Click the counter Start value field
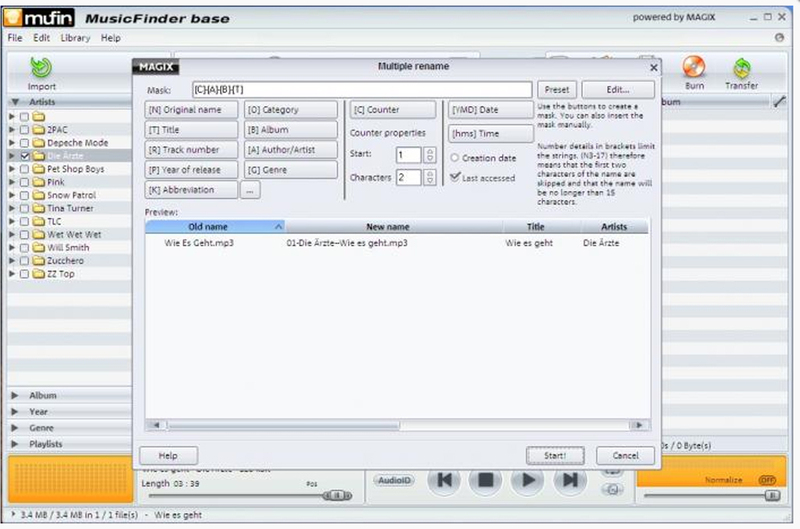 pyautogui.click(x=409, y=155)
